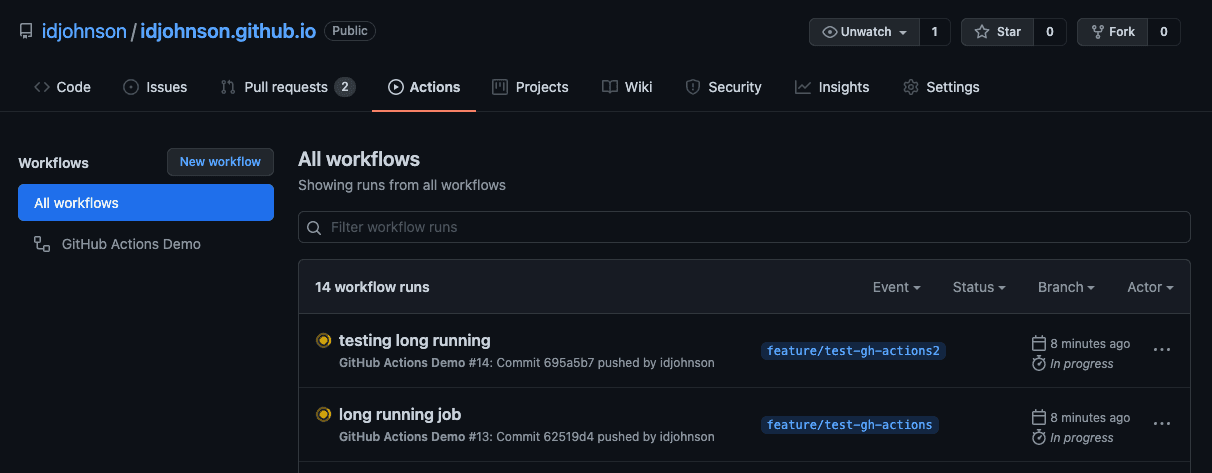The width and height of the screenshot is (1212, 473).
Task: Click the repository book icon beside idjohnson
Action: pos(26,31)
